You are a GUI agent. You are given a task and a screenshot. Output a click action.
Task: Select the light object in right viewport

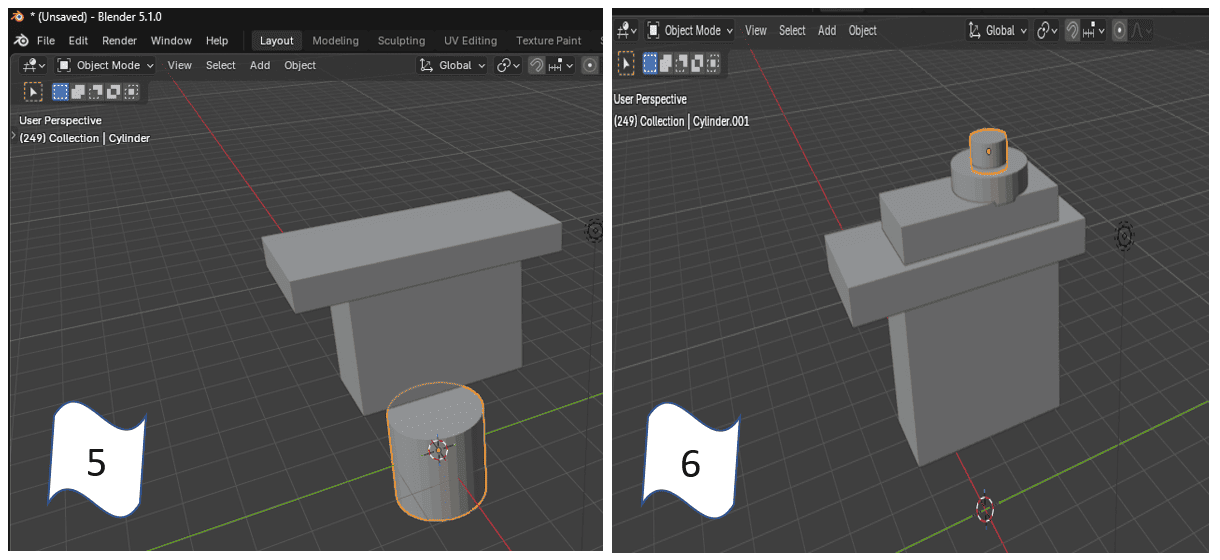pos(1124,236)
